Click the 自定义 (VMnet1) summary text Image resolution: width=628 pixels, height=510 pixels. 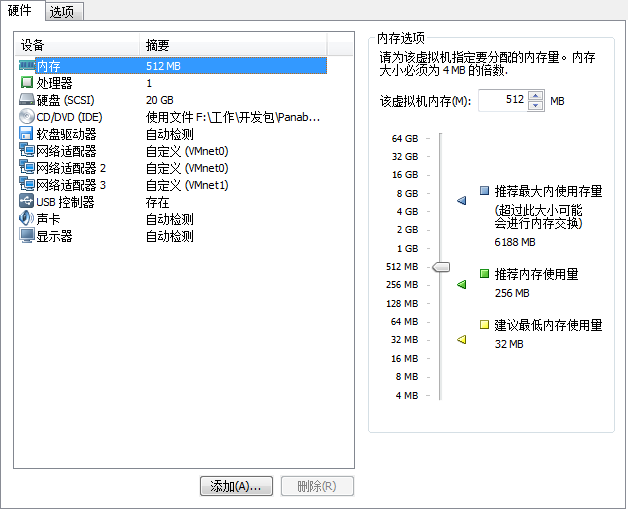[187, 185]
